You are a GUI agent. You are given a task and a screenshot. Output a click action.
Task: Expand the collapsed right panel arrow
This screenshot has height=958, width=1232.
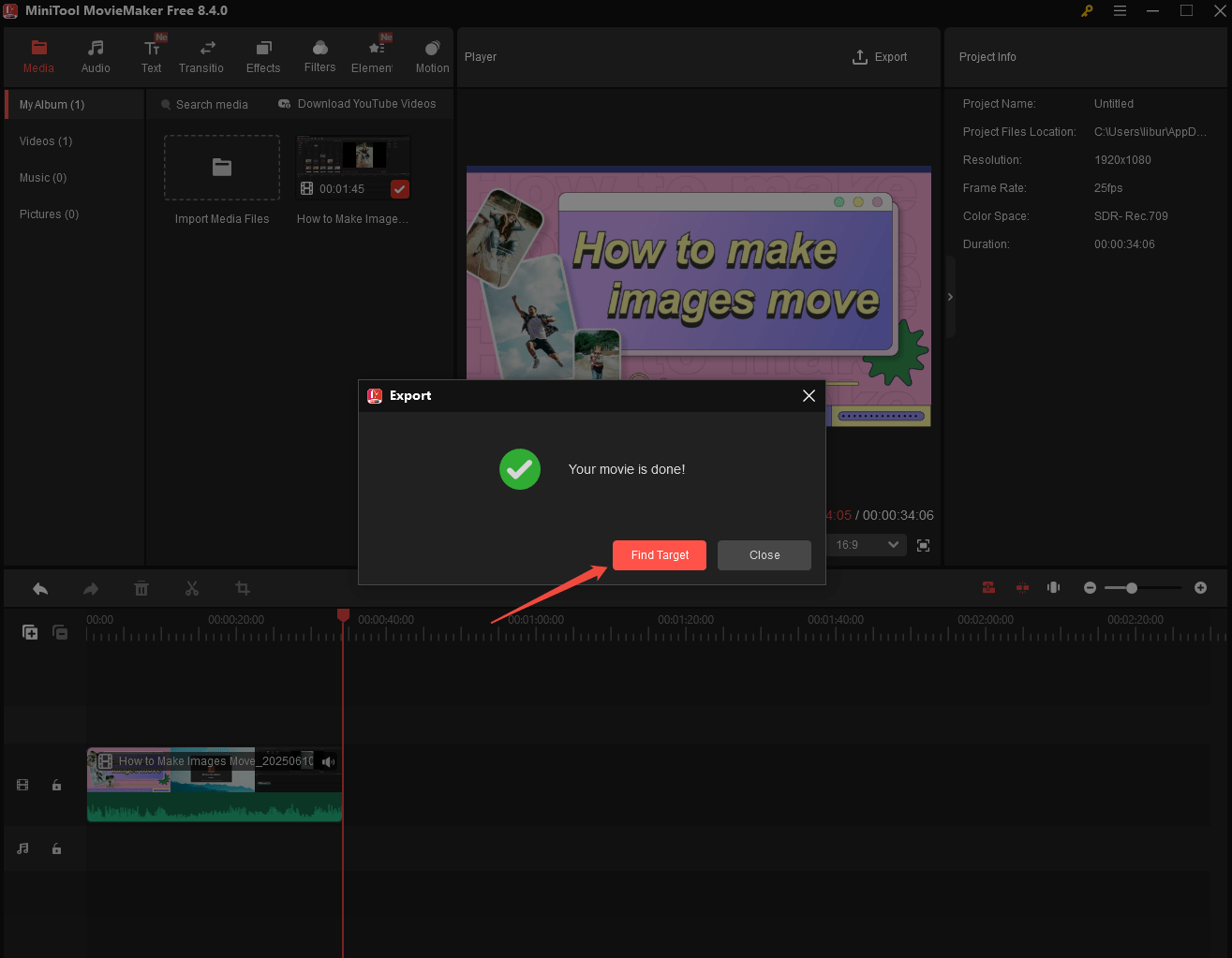click(950, 296)
